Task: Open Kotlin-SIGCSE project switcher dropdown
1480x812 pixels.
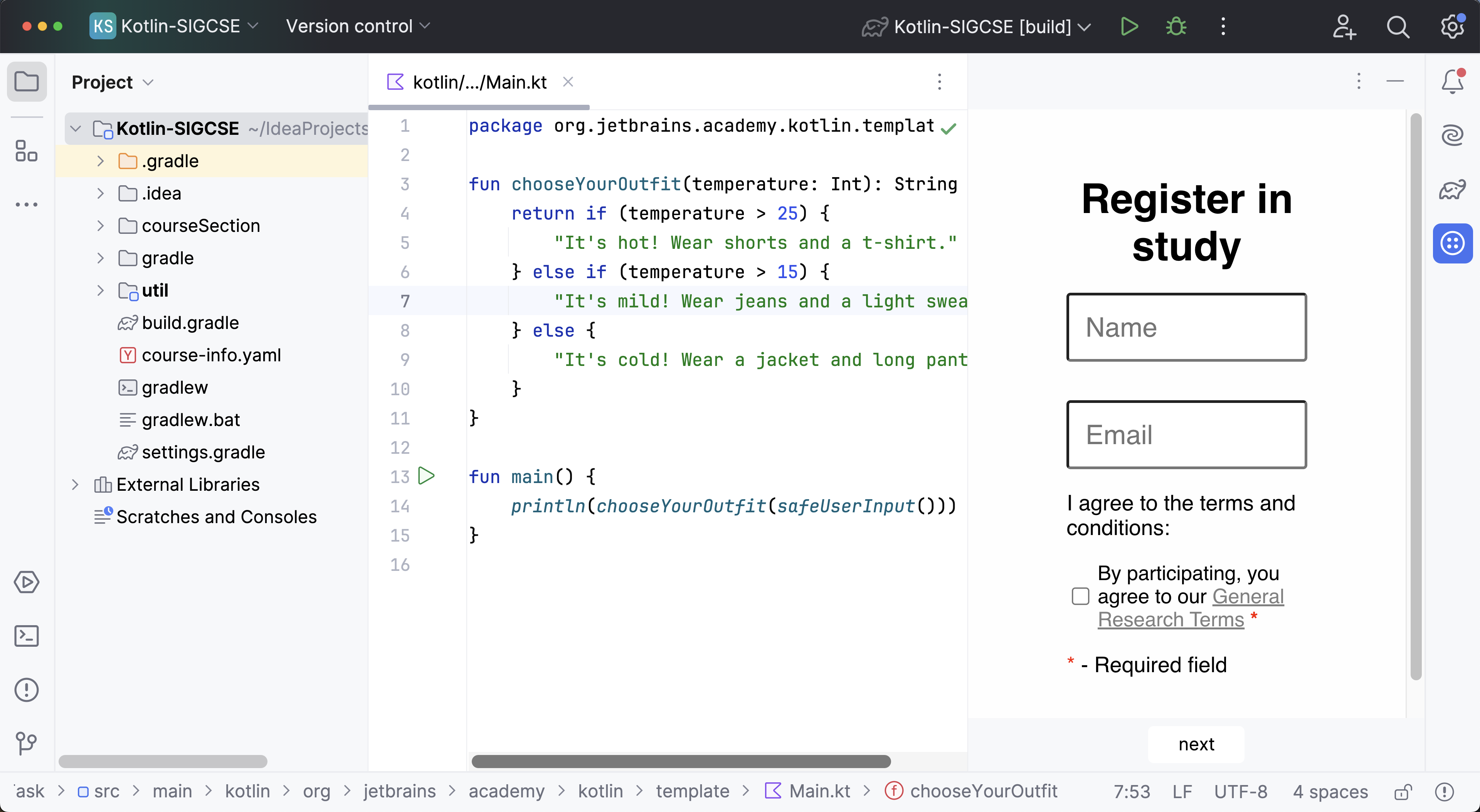Action: (x=175, y=27)
